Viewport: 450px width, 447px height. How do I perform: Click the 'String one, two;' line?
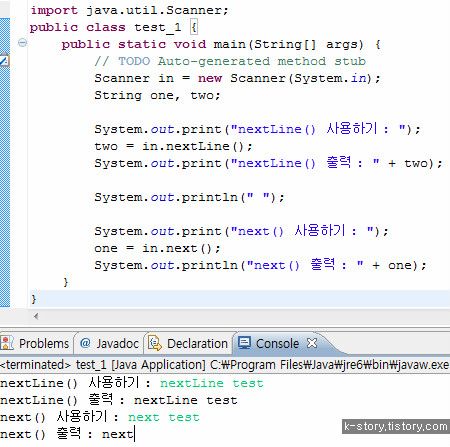tap(157, 96)
